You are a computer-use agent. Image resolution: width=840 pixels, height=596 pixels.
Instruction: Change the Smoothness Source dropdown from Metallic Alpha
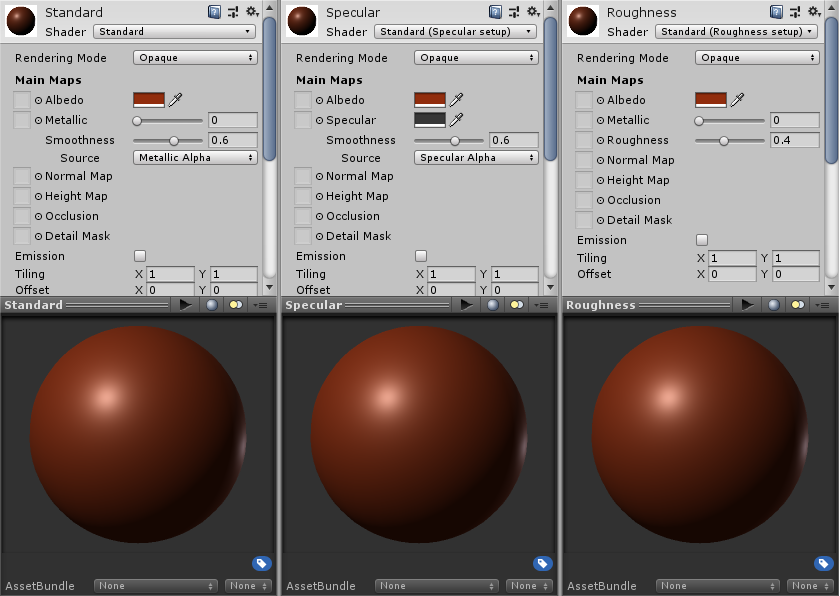(195, 157)
